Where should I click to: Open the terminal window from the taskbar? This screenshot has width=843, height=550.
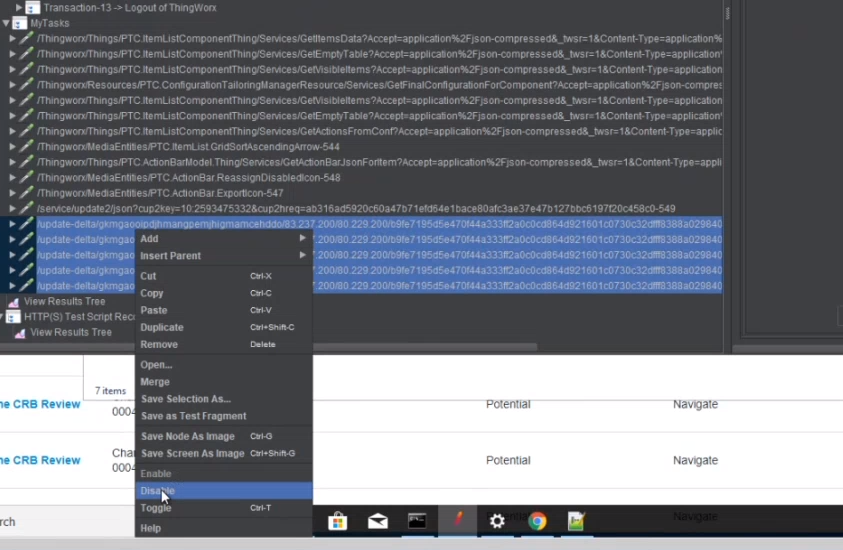tap(417, 521)
